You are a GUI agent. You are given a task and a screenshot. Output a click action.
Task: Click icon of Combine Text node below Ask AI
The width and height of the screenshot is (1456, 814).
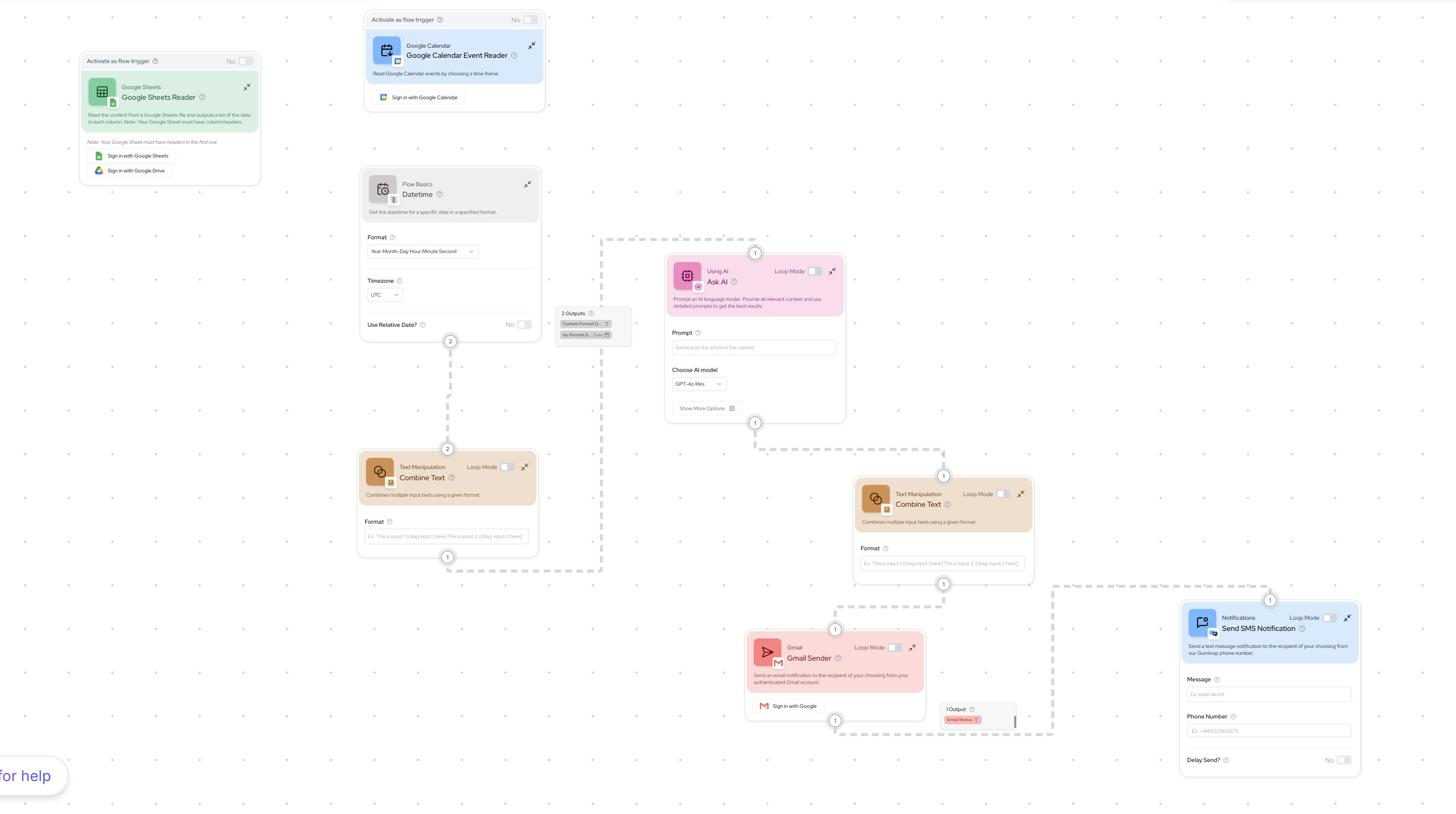pos(876,499)
